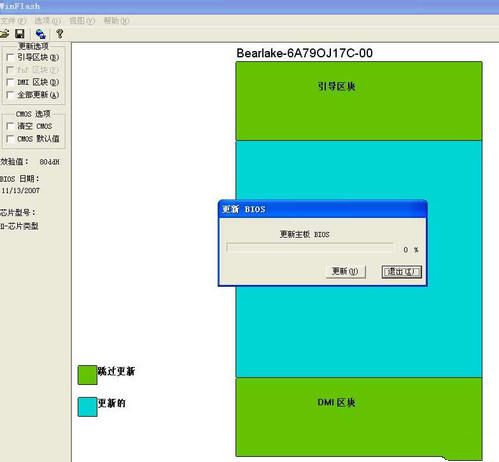Click the BIOS update progress bar

310,248
